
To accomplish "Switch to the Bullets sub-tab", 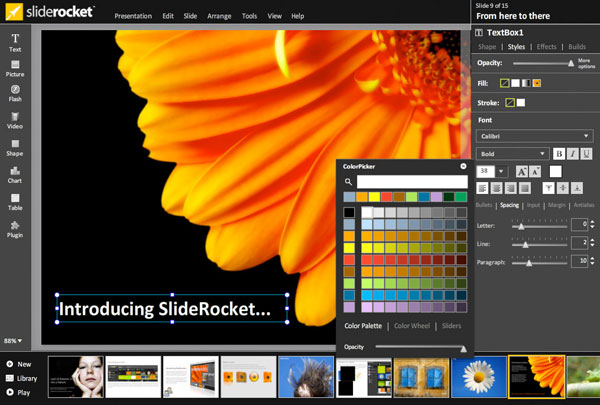I will [x=484, y=205].
